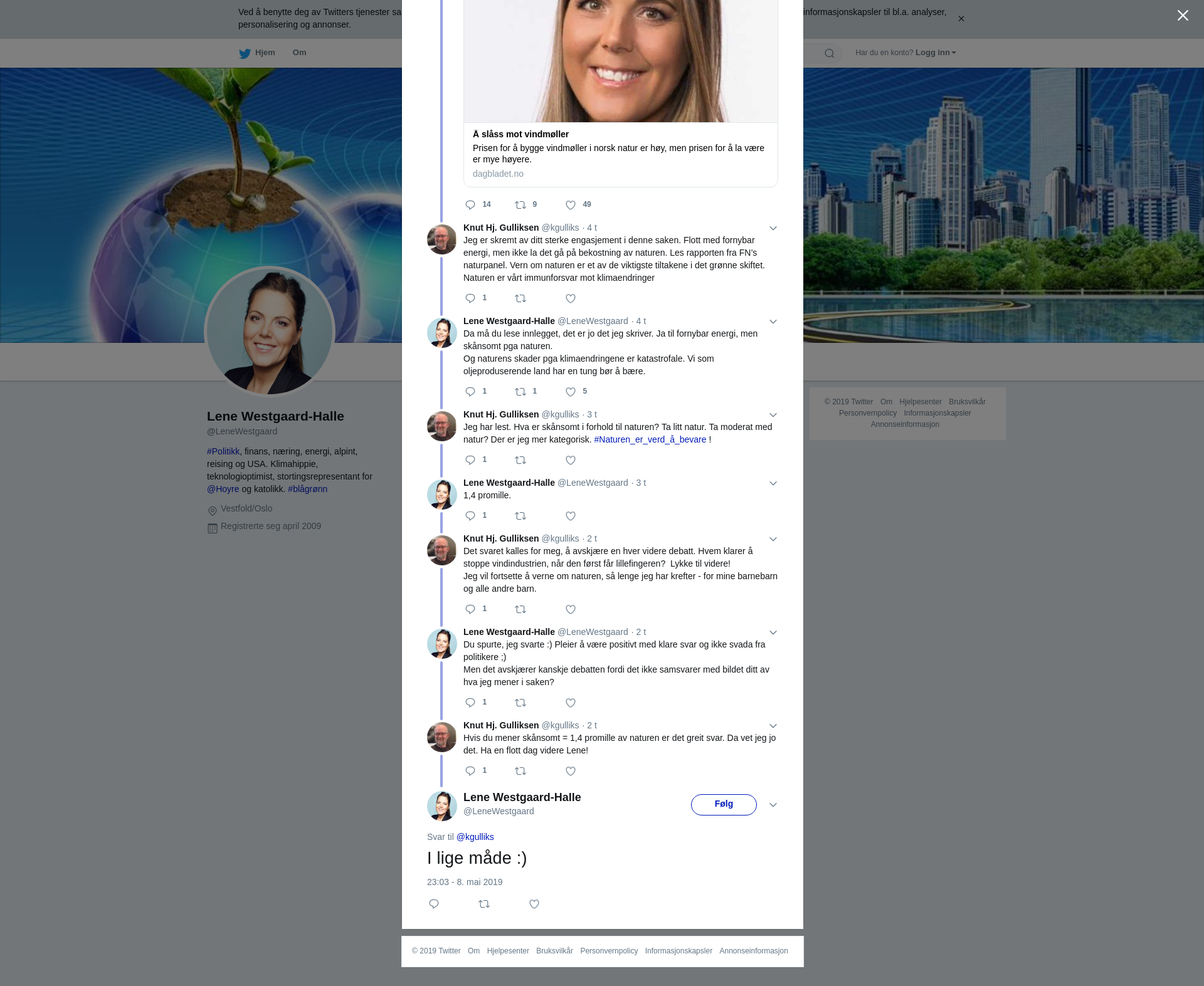Click the 23:03 - 8. mai 2019 timestamp

coord(465,882)
